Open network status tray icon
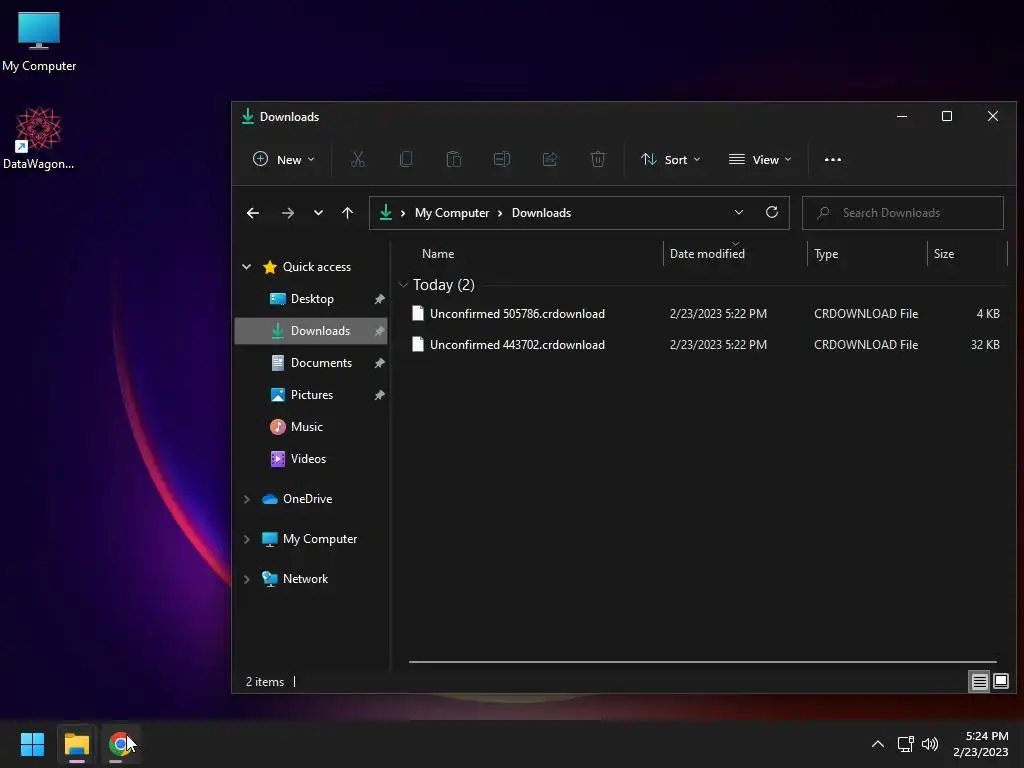This screenshot has width=1024, height=768. [905, 744]
